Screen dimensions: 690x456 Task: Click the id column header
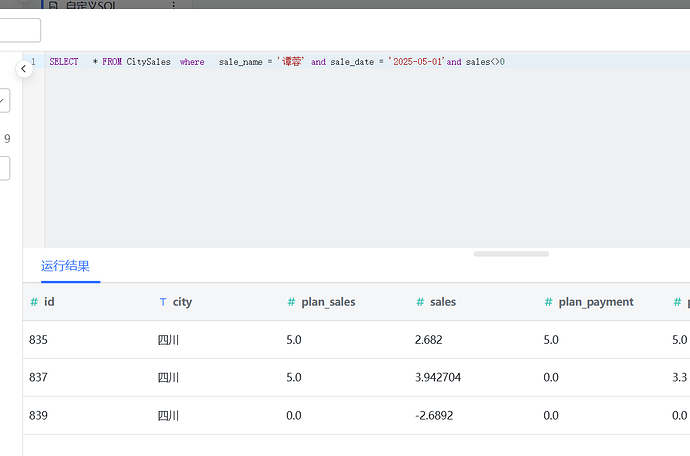point(49,302)
